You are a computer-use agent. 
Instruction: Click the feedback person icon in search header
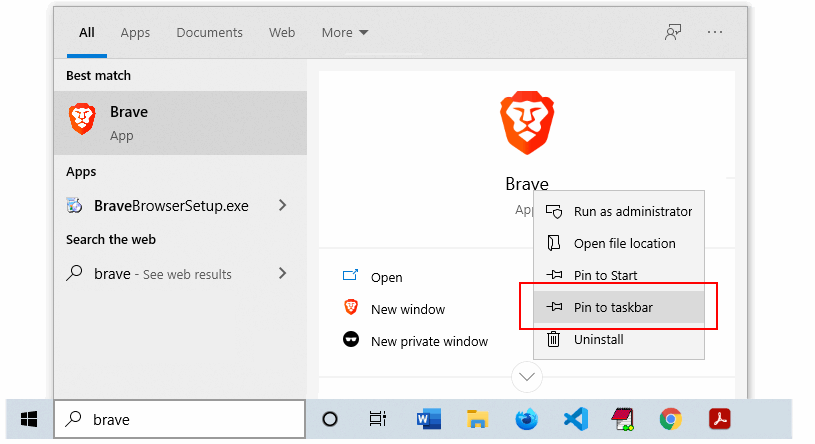pyautogui.click(x=673, y=32)
